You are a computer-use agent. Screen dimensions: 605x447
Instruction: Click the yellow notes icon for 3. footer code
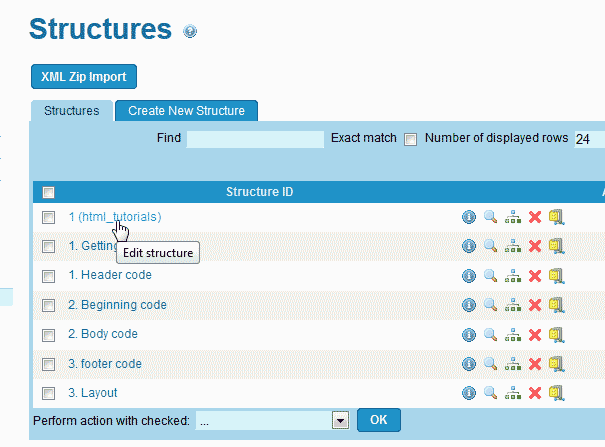557,364
